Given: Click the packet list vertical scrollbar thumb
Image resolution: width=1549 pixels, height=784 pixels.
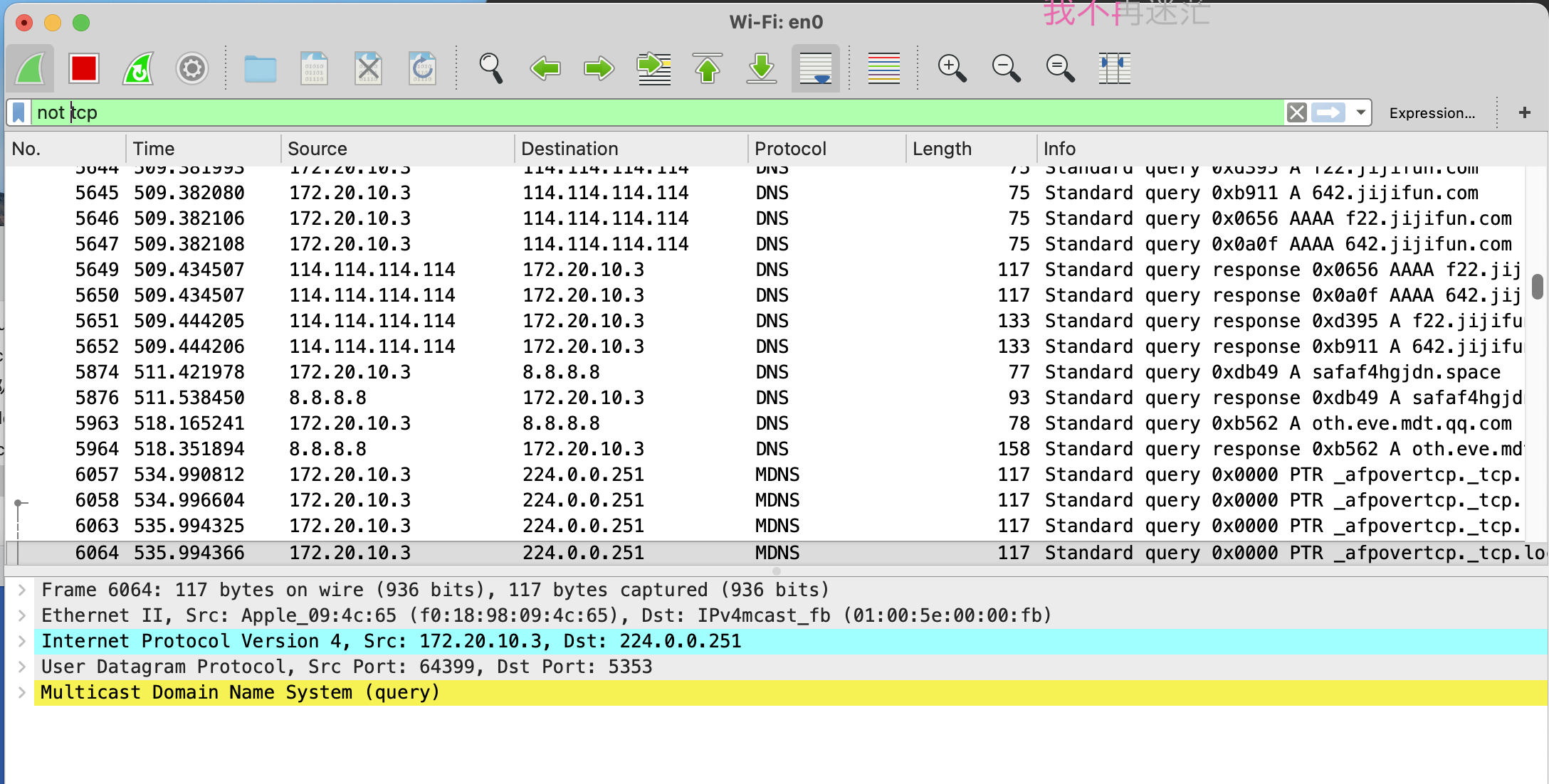Looking at the screenshot, I should click(1538, 287).
